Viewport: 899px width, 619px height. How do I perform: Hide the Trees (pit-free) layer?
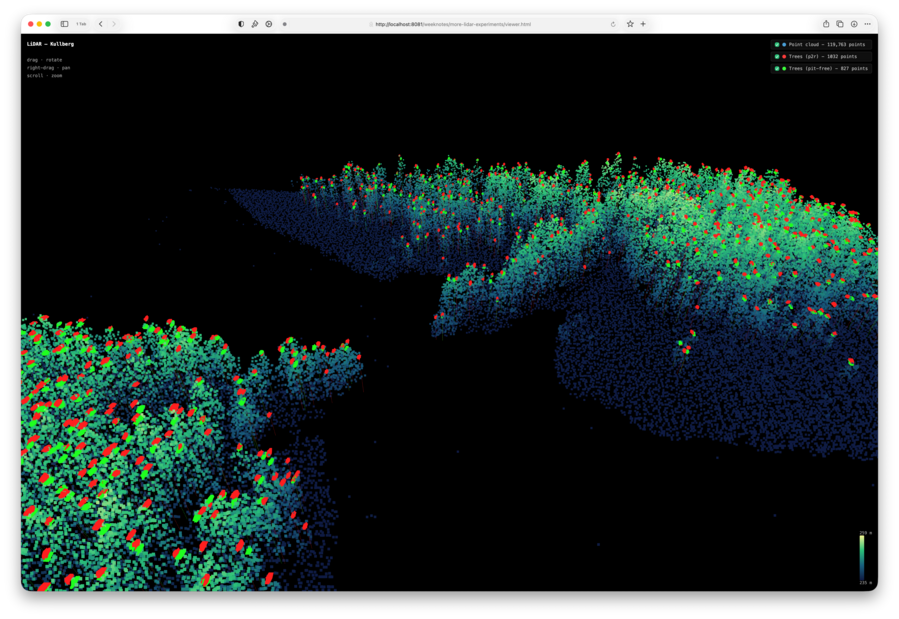coord(777,68)
